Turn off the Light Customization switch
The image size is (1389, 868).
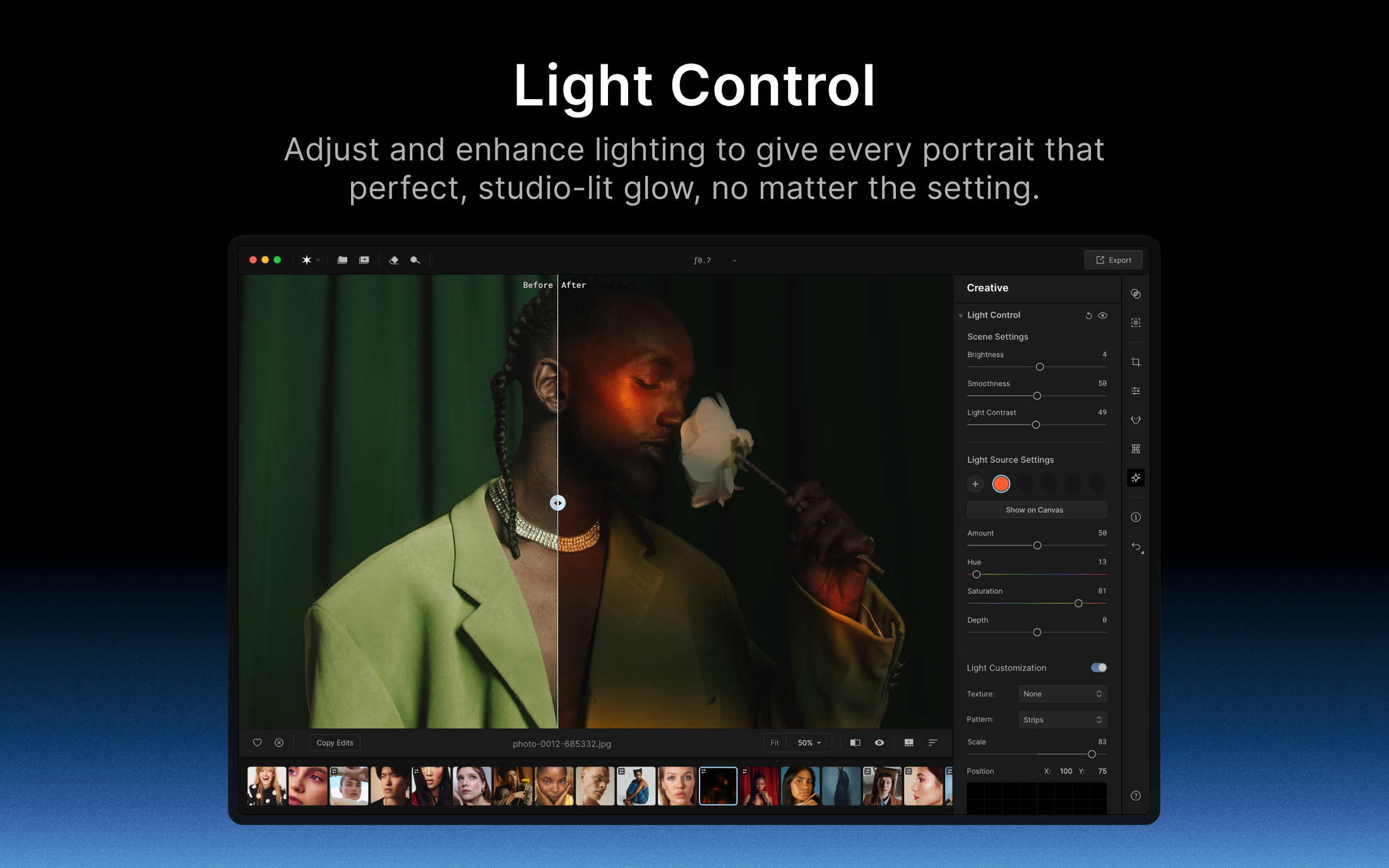point(1099,668)
